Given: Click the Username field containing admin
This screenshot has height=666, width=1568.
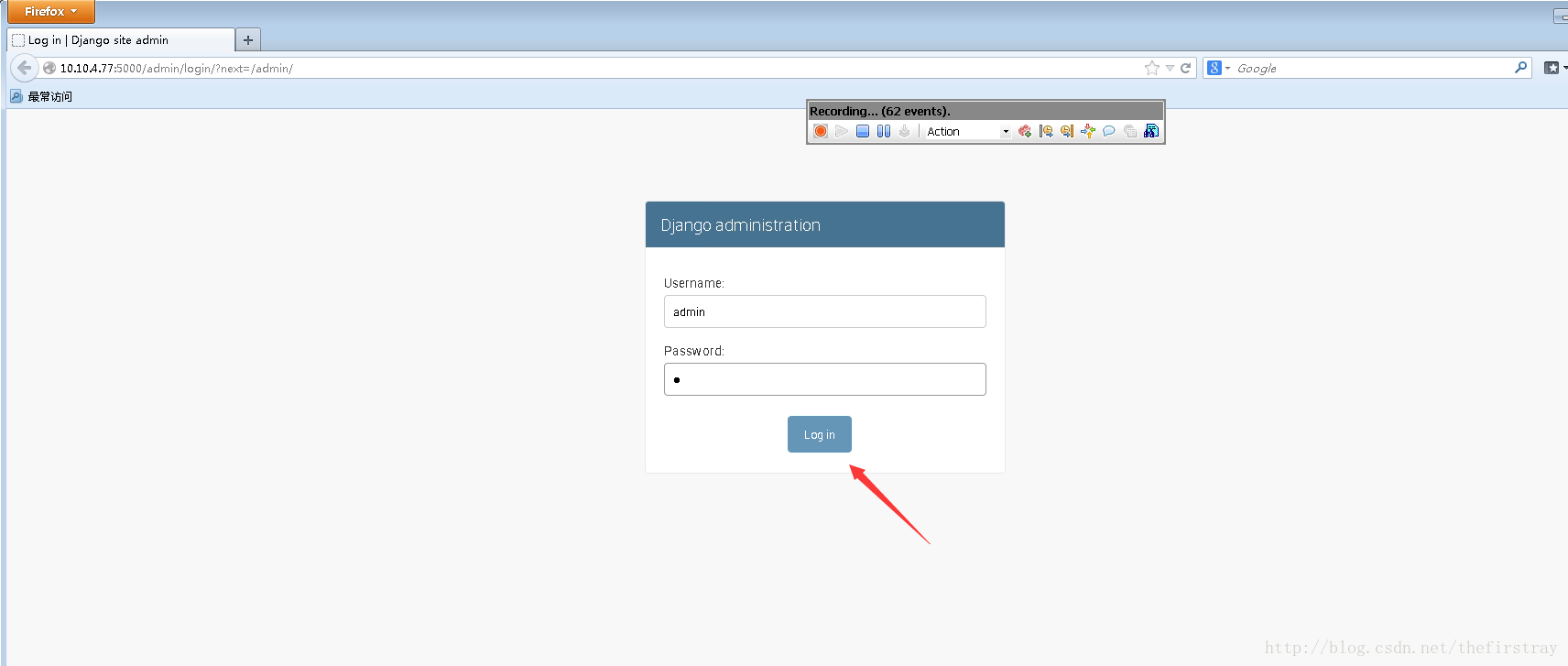Looking at the screenshot, I should [x=824, y=311].
